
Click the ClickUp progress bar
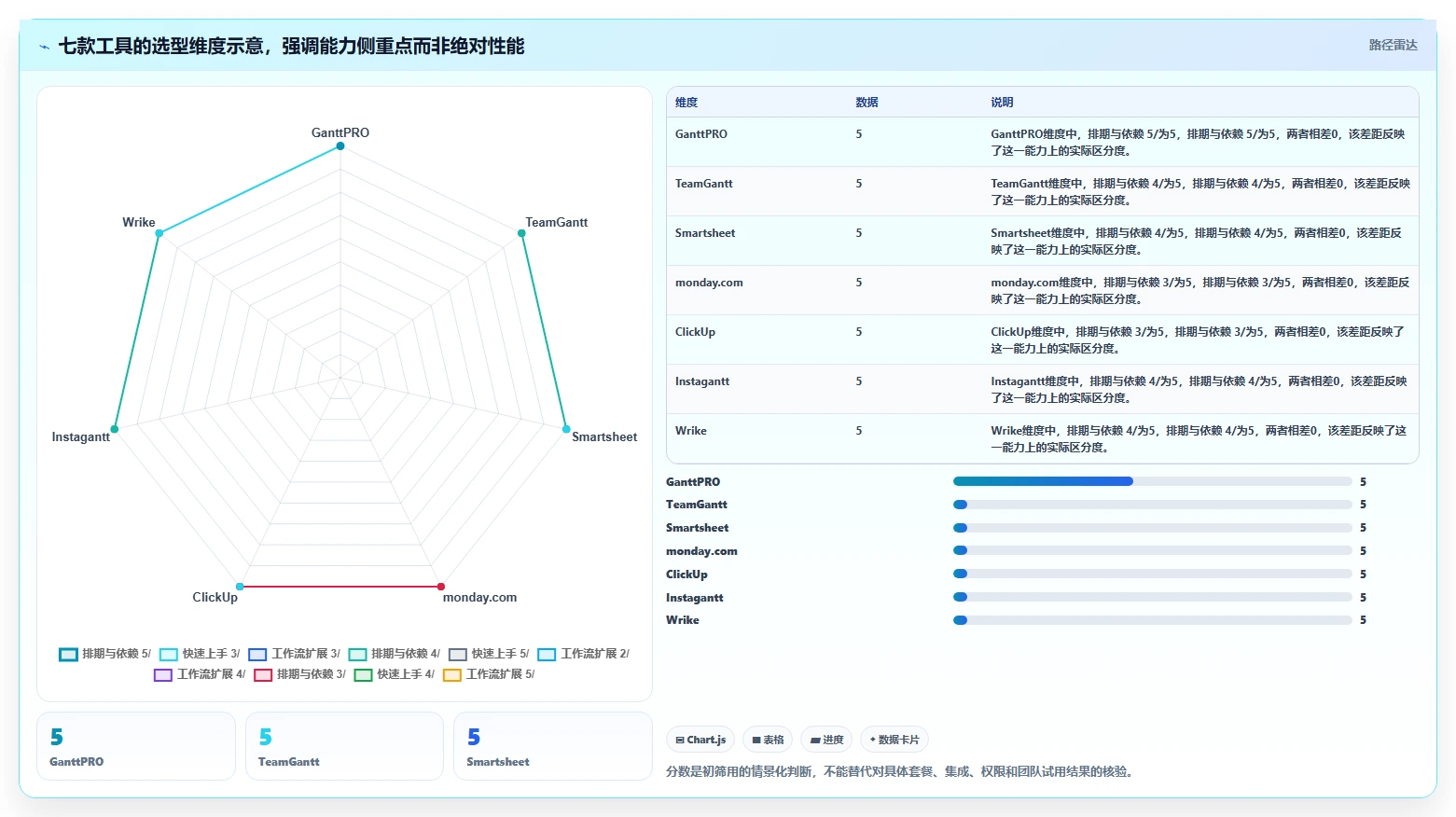[1152, 574]
